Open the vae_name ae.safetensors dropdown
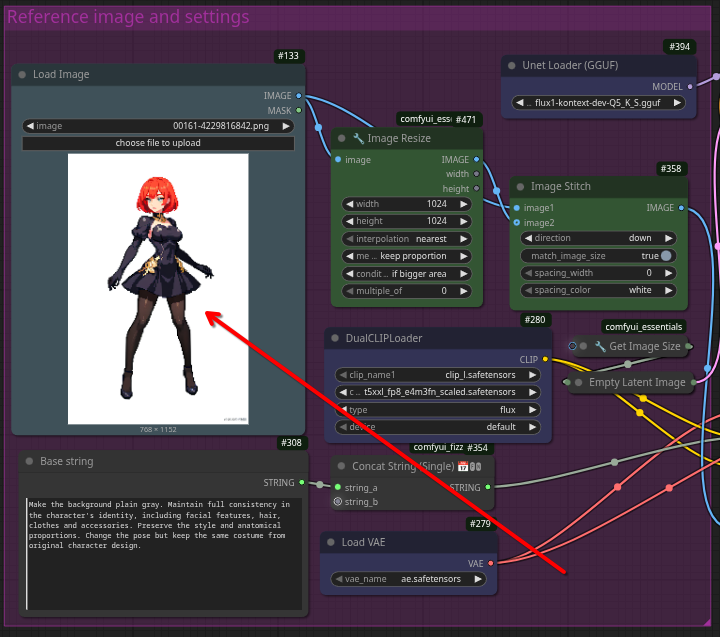This screenshot has height=637, width=720. [408, 579]
